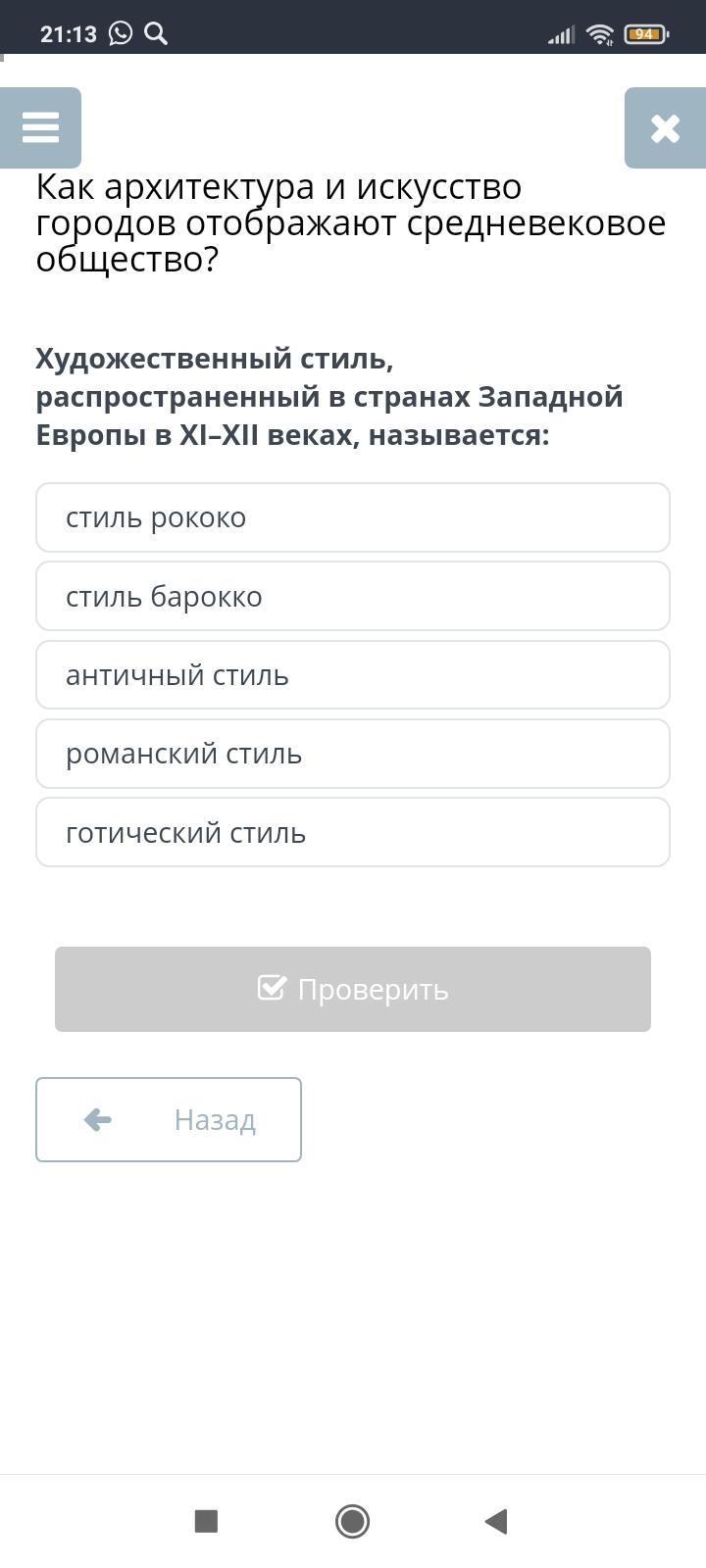Tap Wi-Fi indicator in status bar
The image size is (706, 1568).
pos(599,35)
